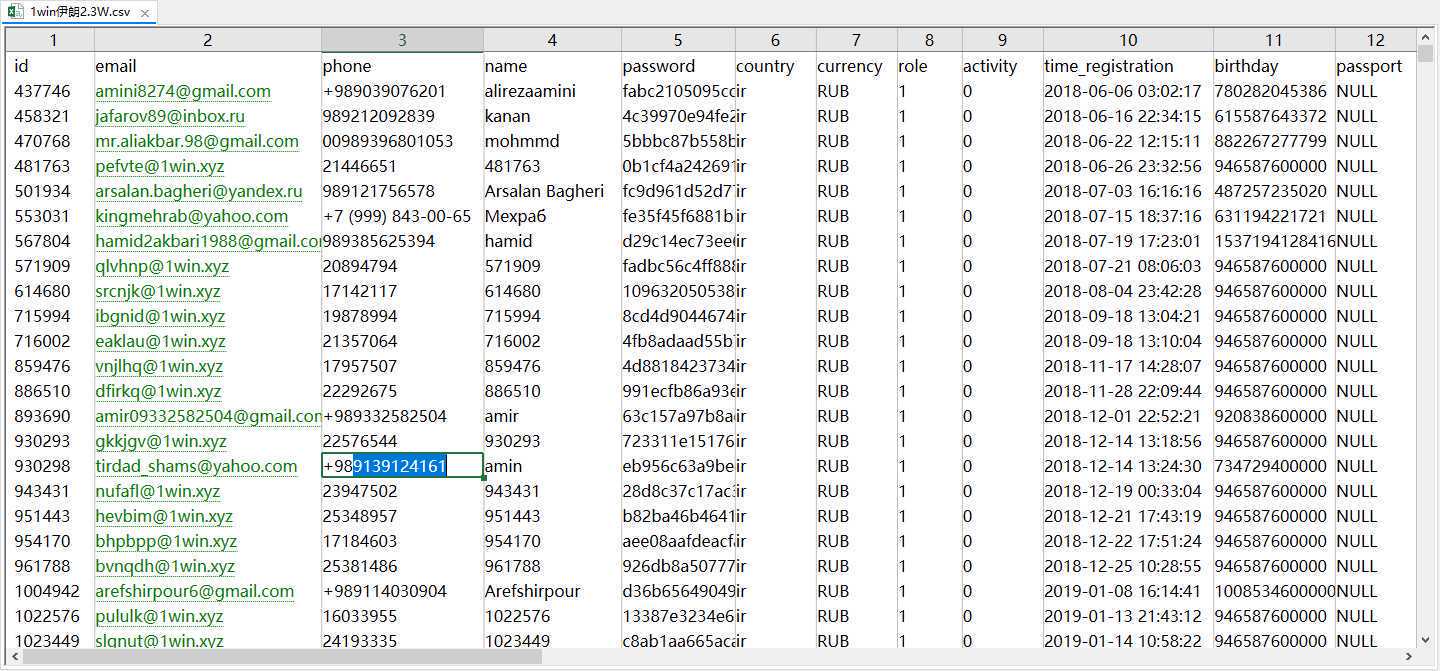
Task: Click the fill handle of selected phone cell
Action: [483, 478]
